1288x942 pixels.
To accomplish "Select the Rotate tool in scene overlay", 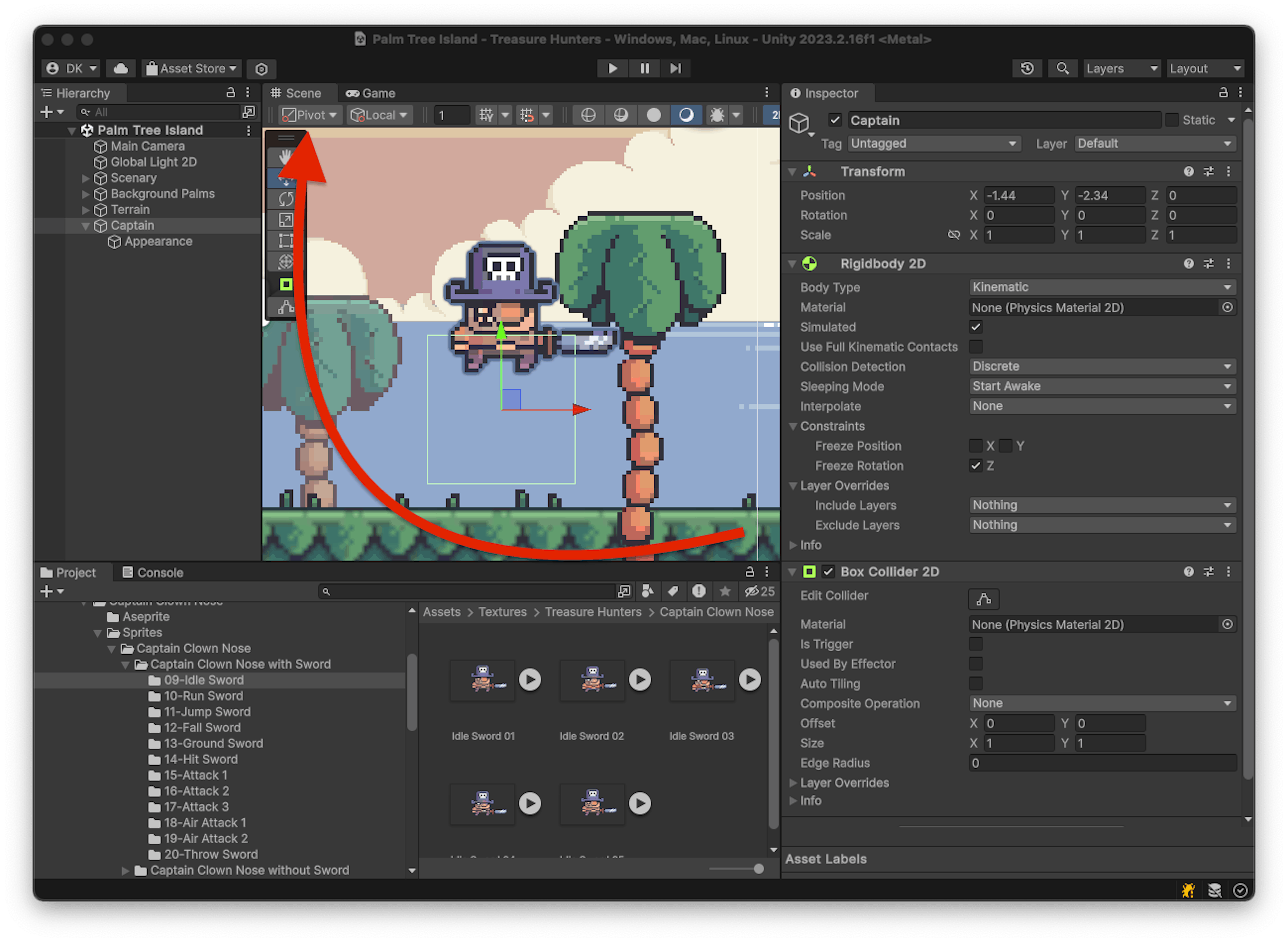I will pos(286,199).
